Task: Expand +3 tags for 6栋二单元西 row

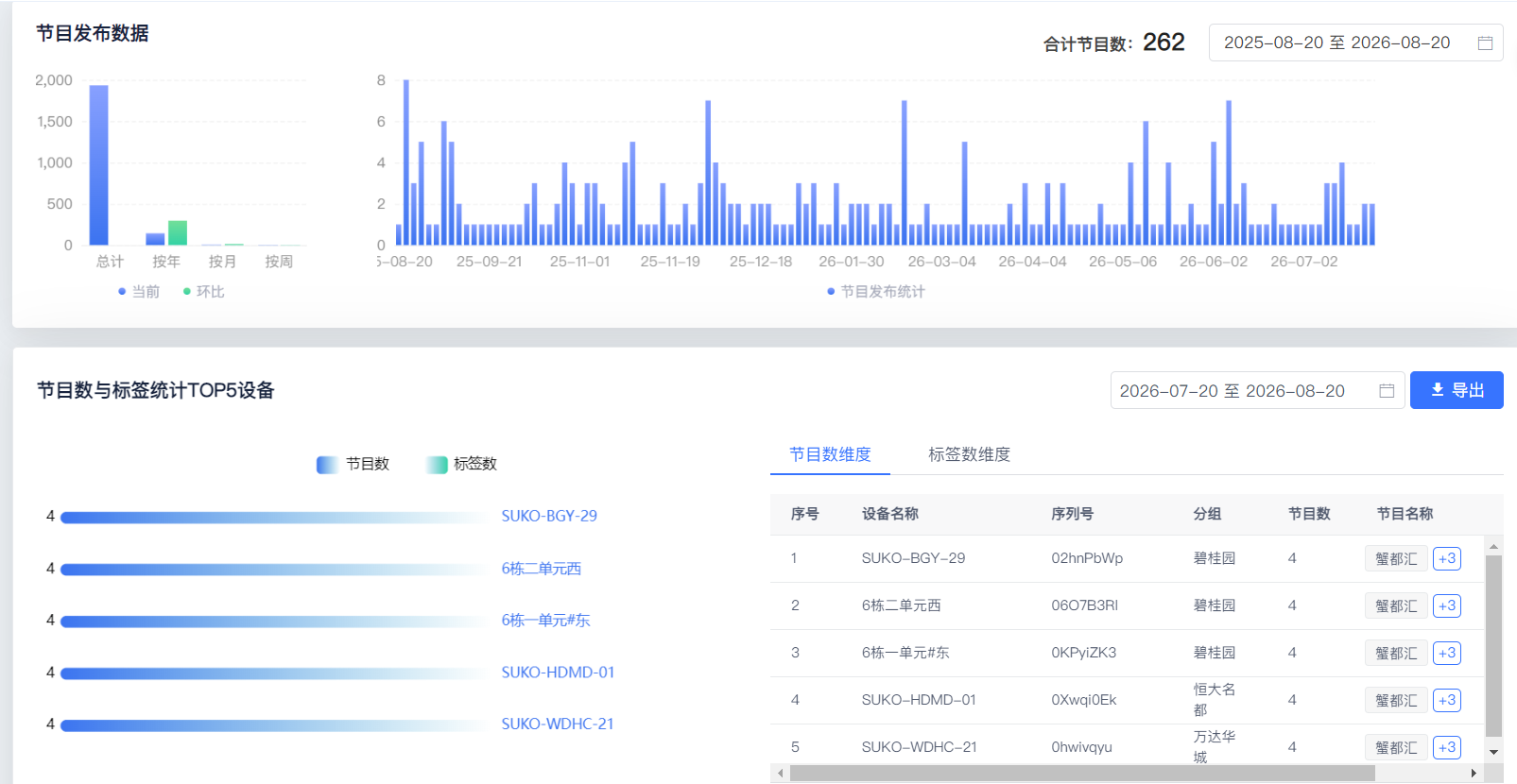Action: (x=1447, y=605)
